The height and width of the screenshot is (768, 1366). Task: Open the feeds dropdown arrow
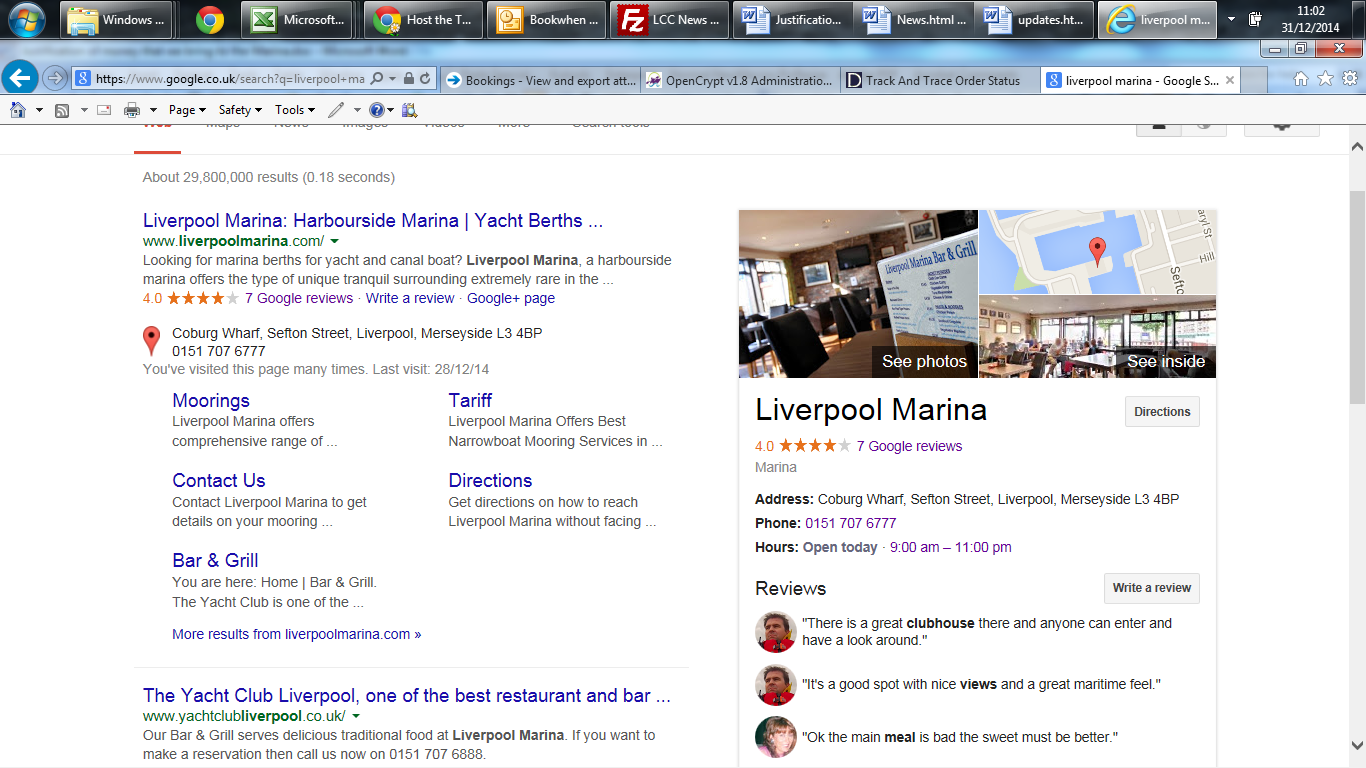(83, 110)
